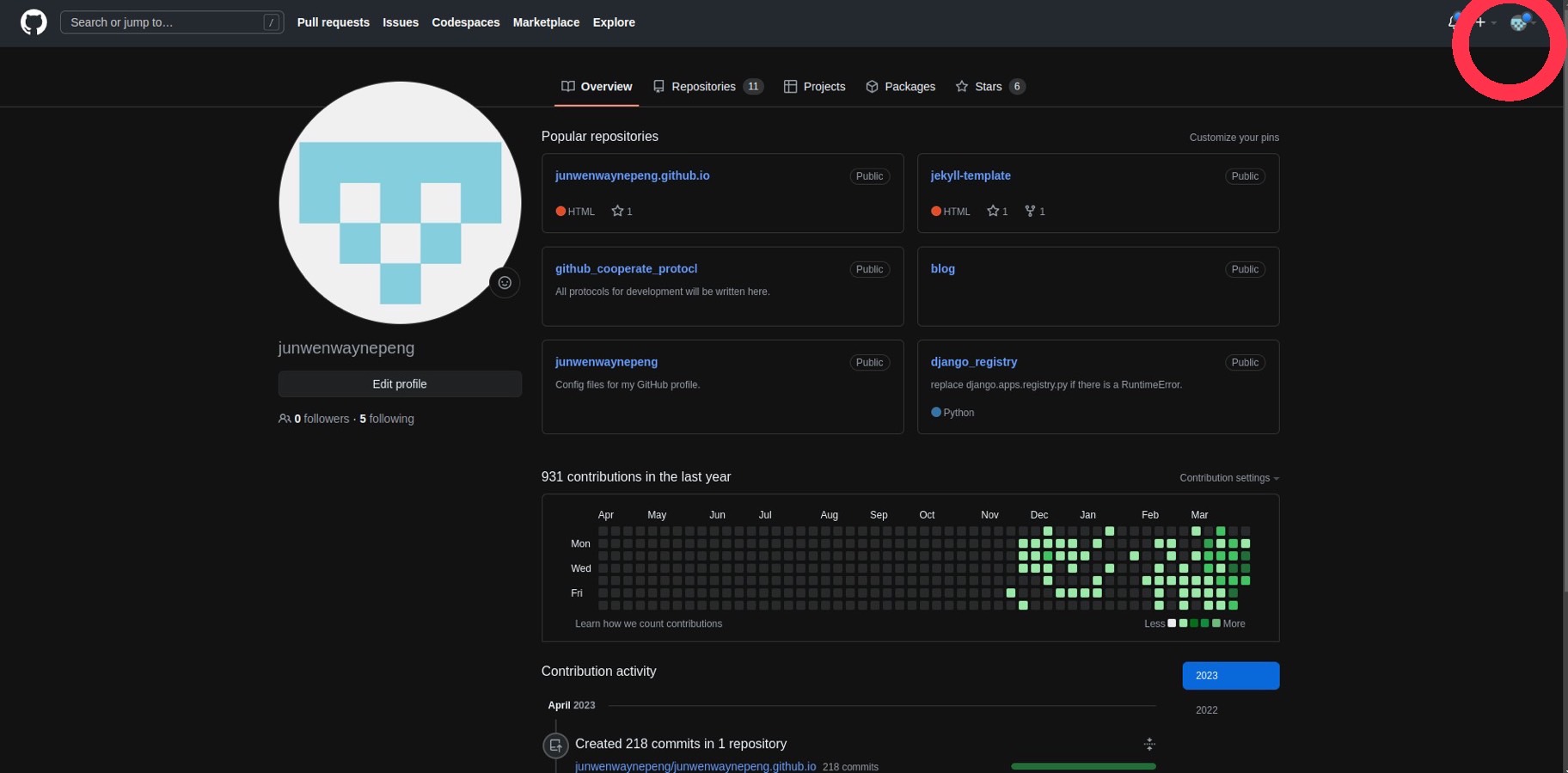Viewport: 1568px width, 773px height.
Task: Open the 0 followers link
Action: pyautogui.click(x=322, y=419)
